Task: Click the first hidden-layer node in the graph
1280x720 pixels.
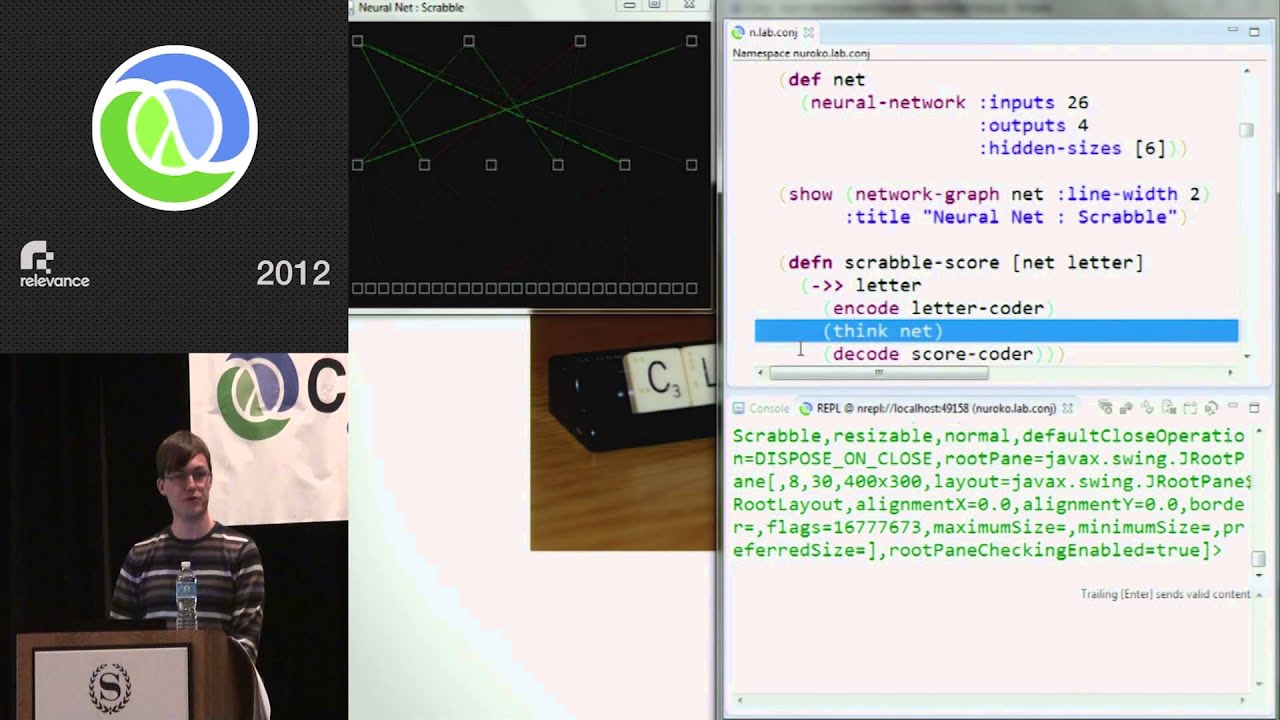Action: [357, 165]
